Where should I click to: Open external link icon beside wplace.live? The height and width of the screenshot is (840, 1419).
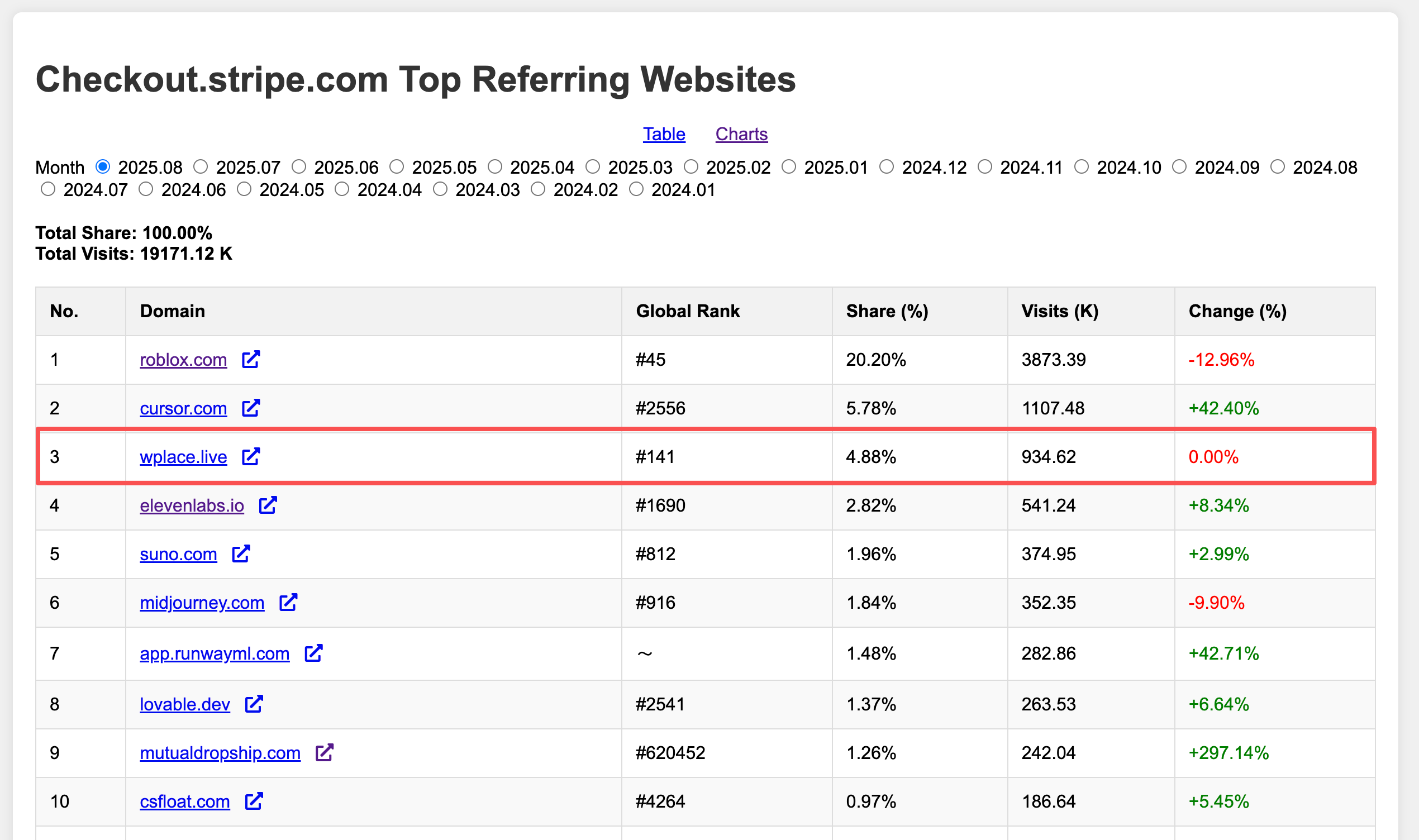(251, 457)
